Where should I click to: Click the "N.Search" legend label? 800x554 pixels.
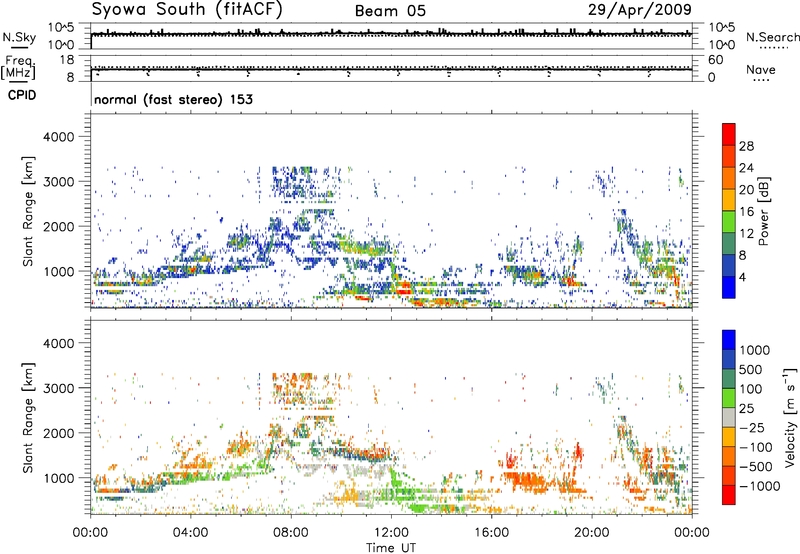point(773,37)
